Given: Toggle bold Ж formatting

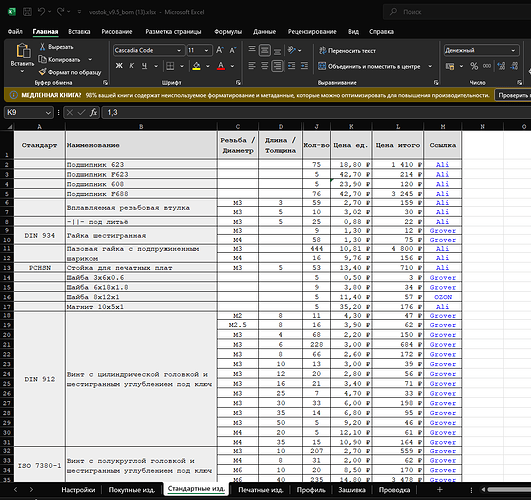Looking at the screenshot, I should [119, 66].
